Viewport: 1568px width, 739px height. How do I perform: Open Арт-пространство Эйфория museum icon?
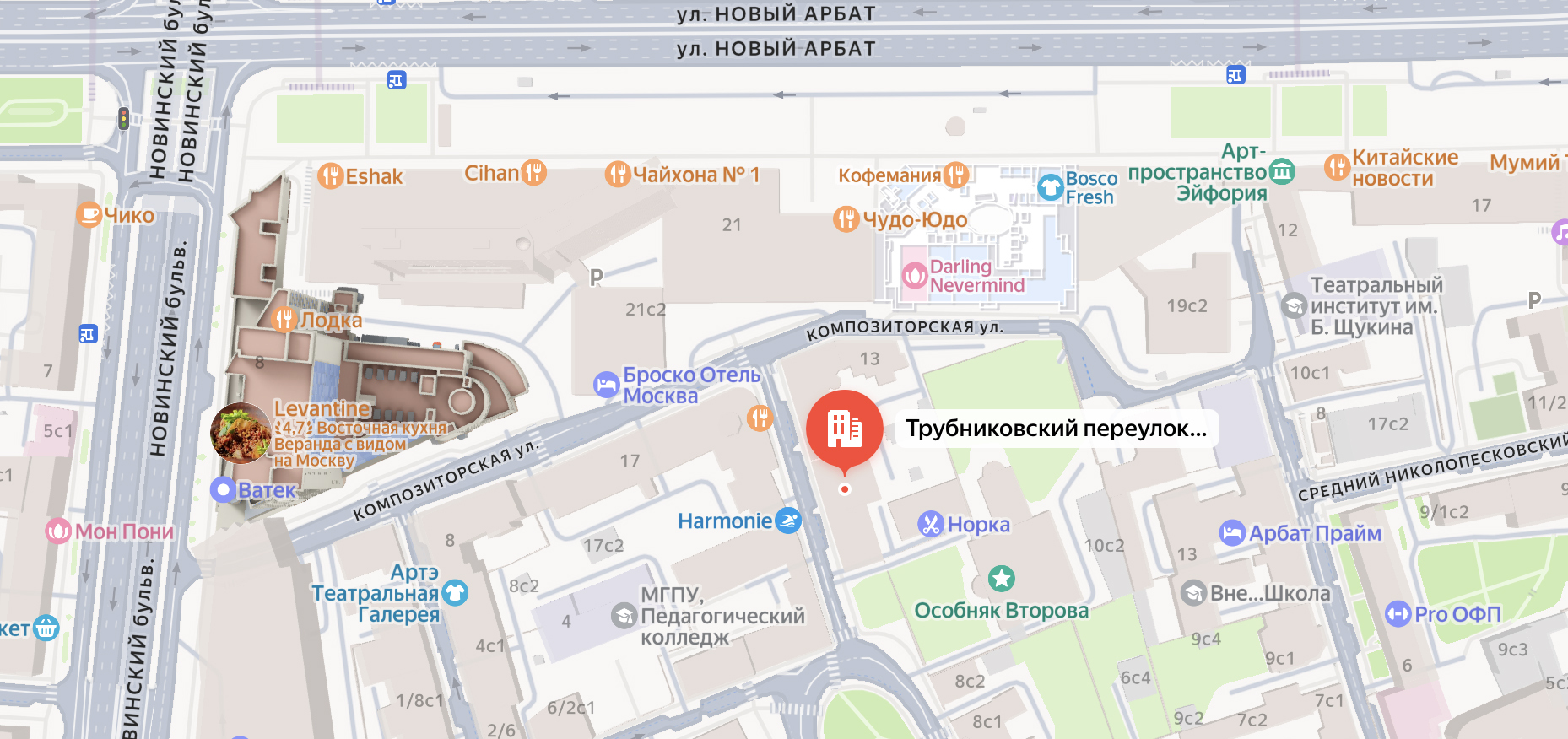pos(1282,171)
